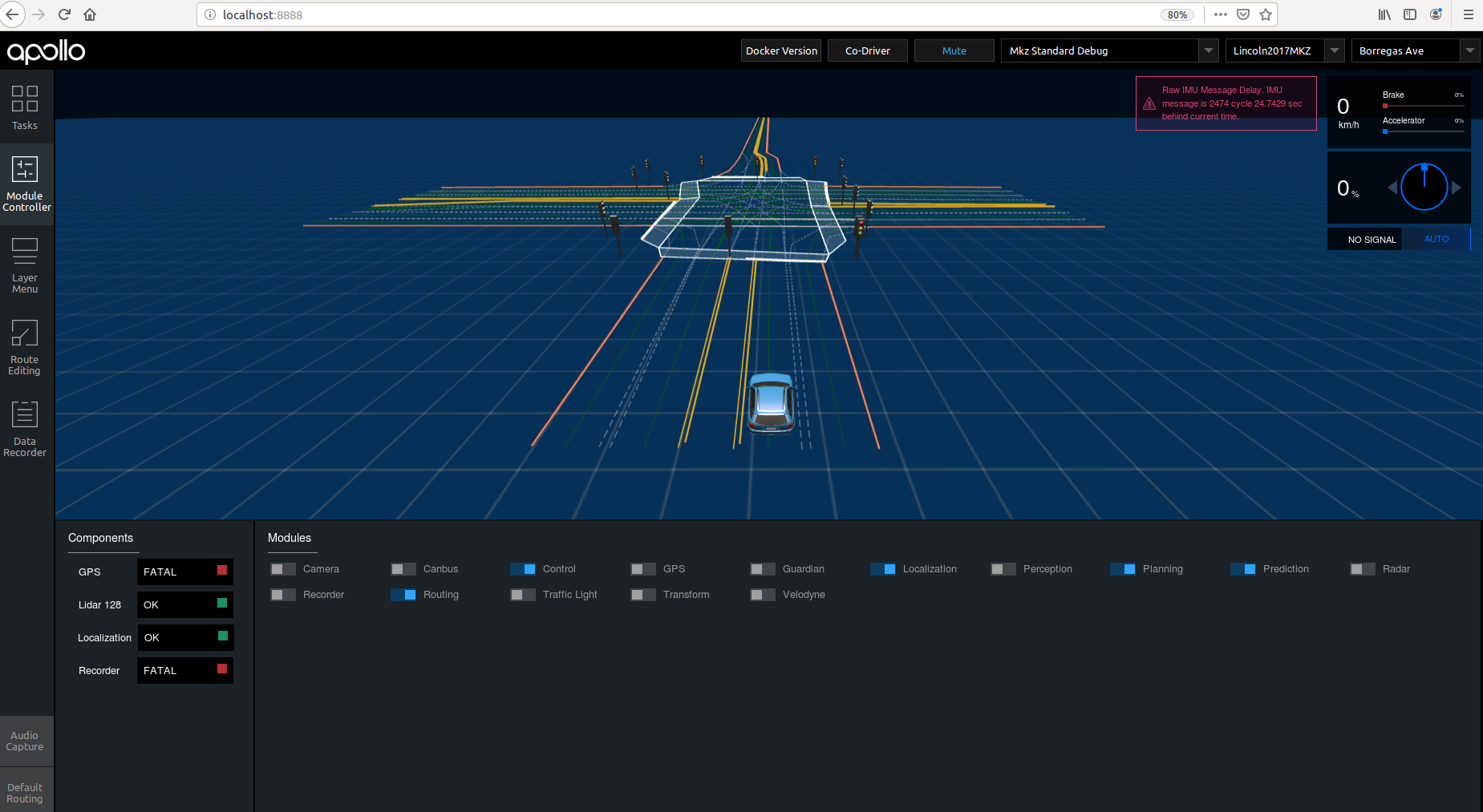Viewport: 1483px width, 812px height.
Task: Expand the Mkz Standard Debug mode dropdown
Action: pyautogui.click(x=1110, y=50)
